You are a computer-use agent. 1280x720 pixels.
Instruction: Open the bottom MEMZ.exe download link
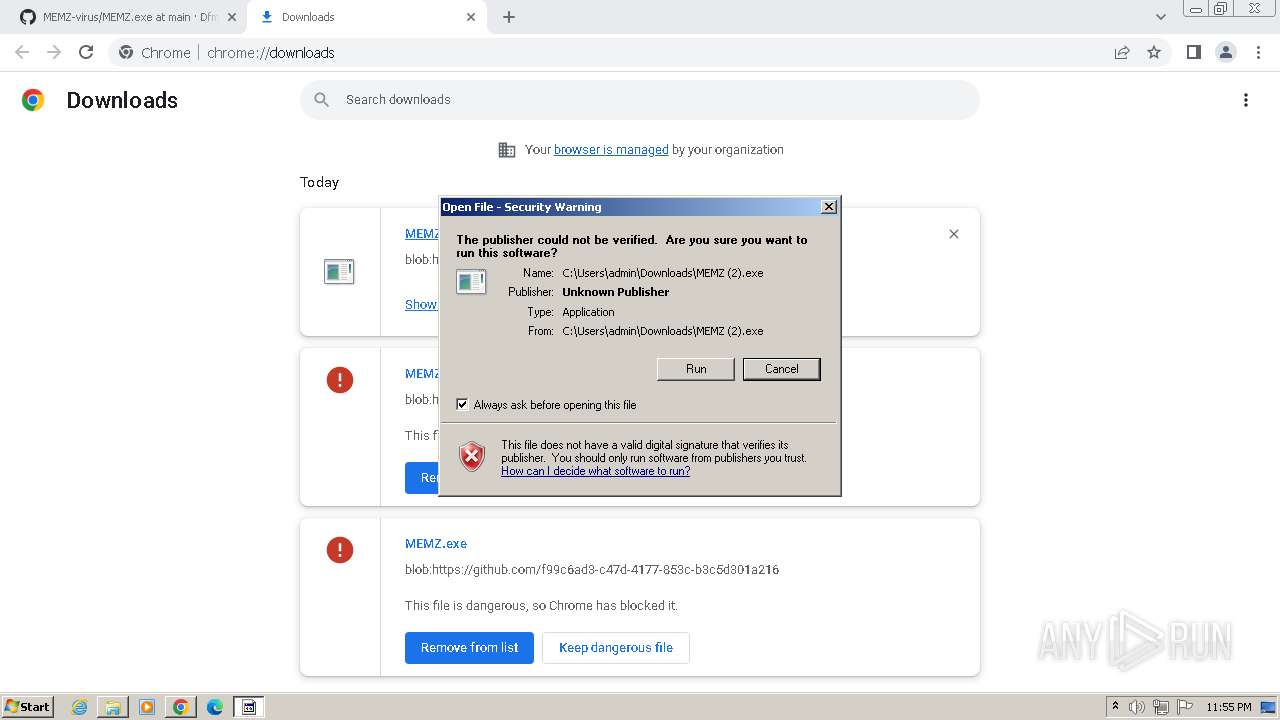[x=436, y=544]
